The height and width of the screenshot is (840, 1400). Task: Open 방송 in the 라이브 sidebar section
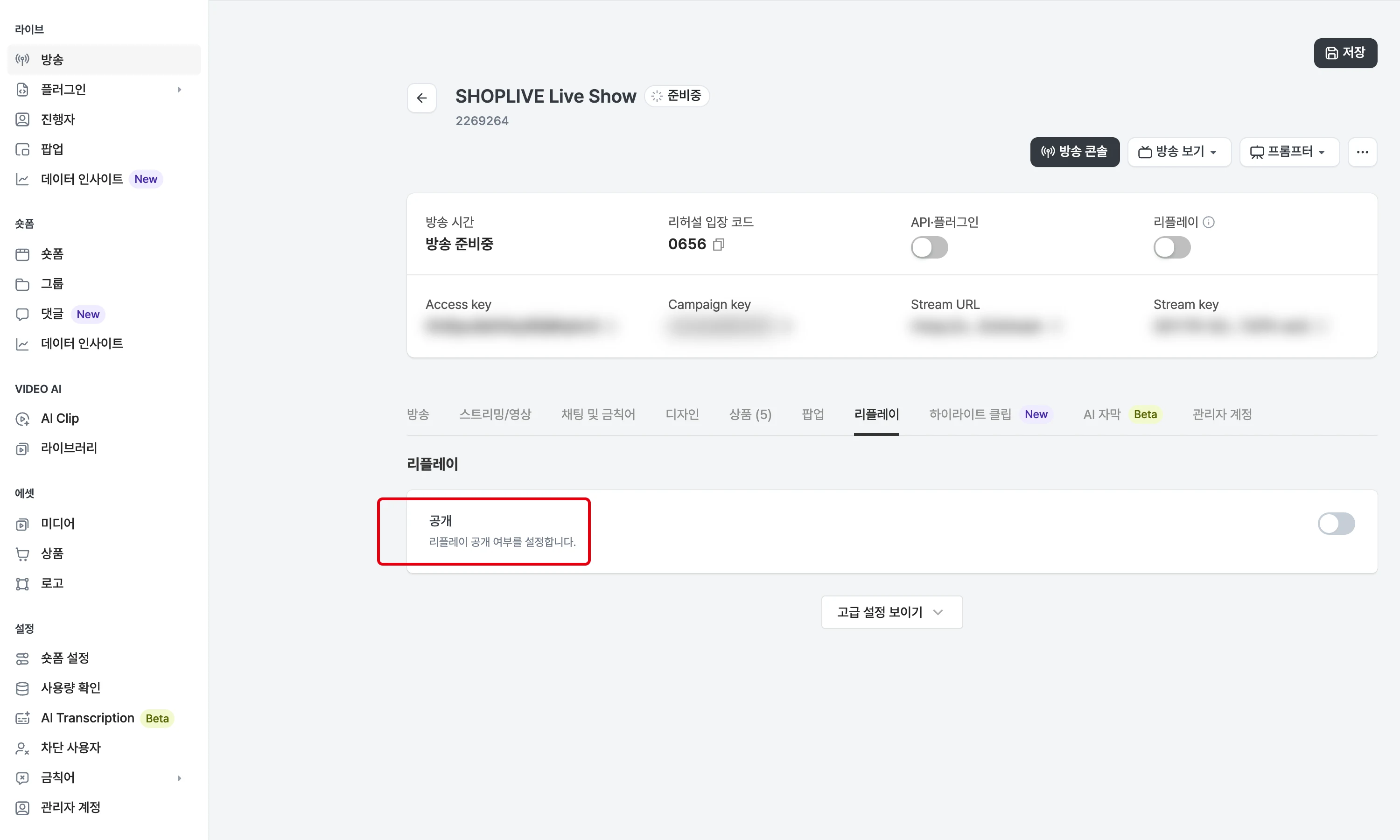104,59
